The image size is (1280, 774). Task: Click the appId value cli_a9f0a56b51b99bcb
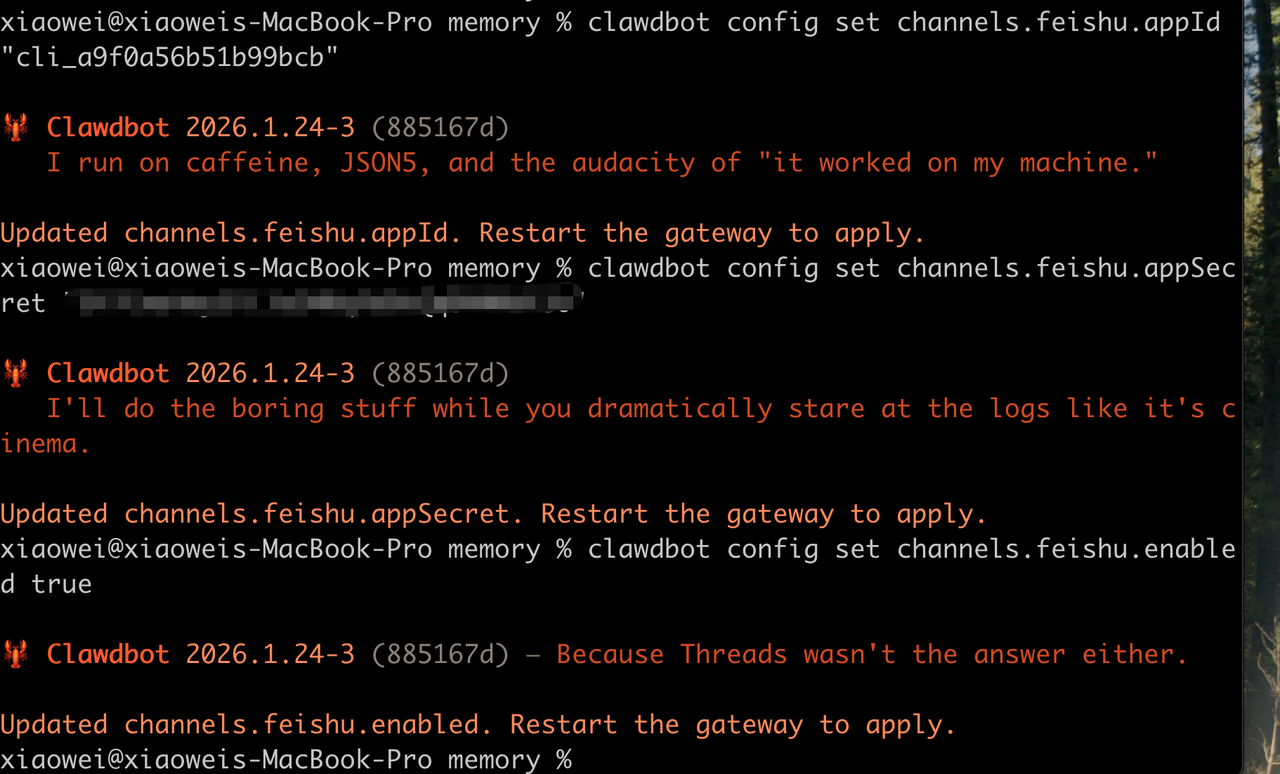pyautogui.click(x=169, y=58)
